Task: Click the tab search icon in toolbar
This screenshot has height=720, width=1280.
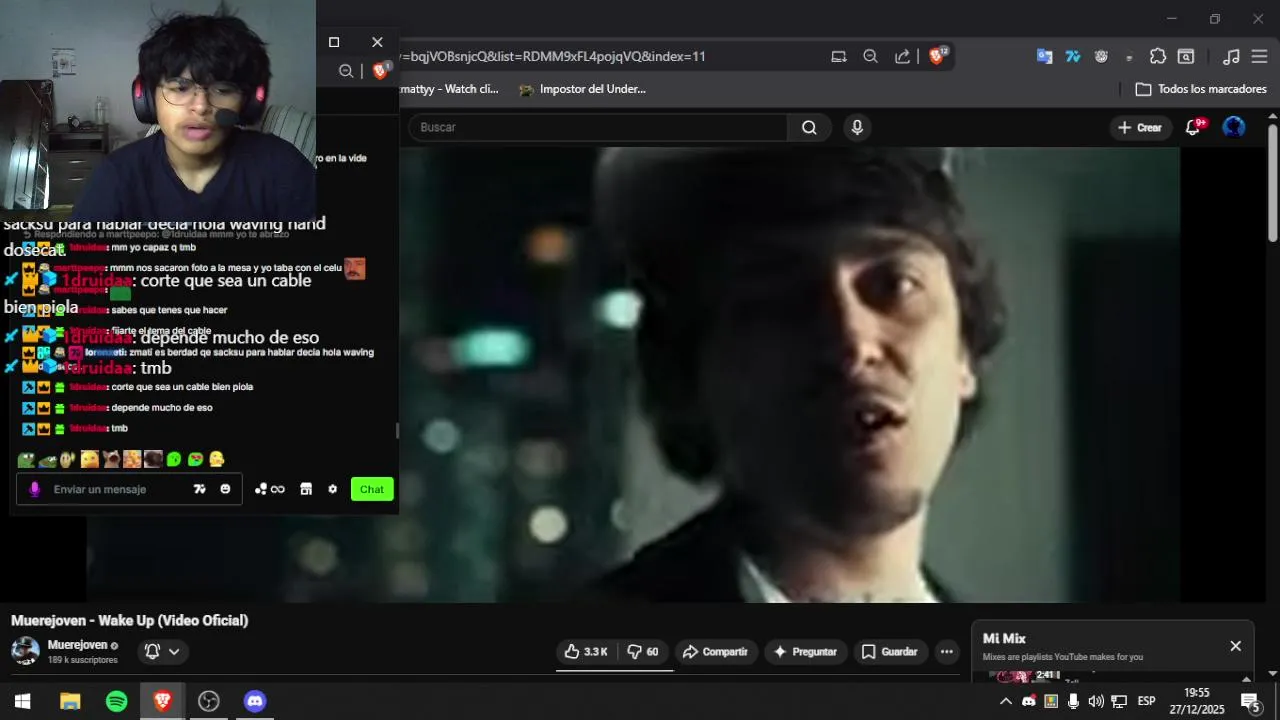Action: [x=1186, y=56]
